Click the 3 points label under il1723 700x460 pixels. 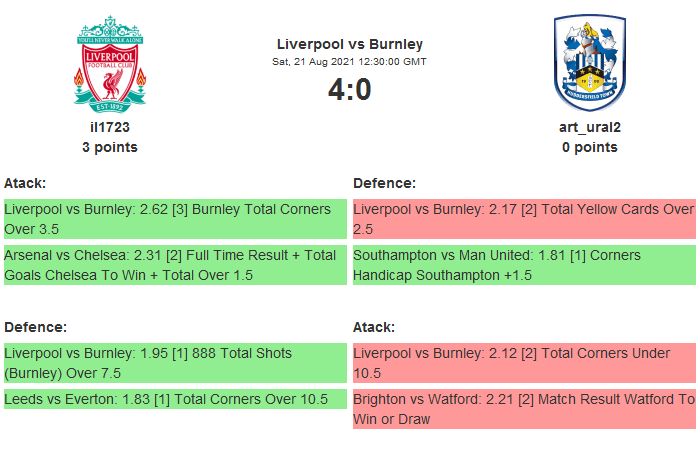110,147
